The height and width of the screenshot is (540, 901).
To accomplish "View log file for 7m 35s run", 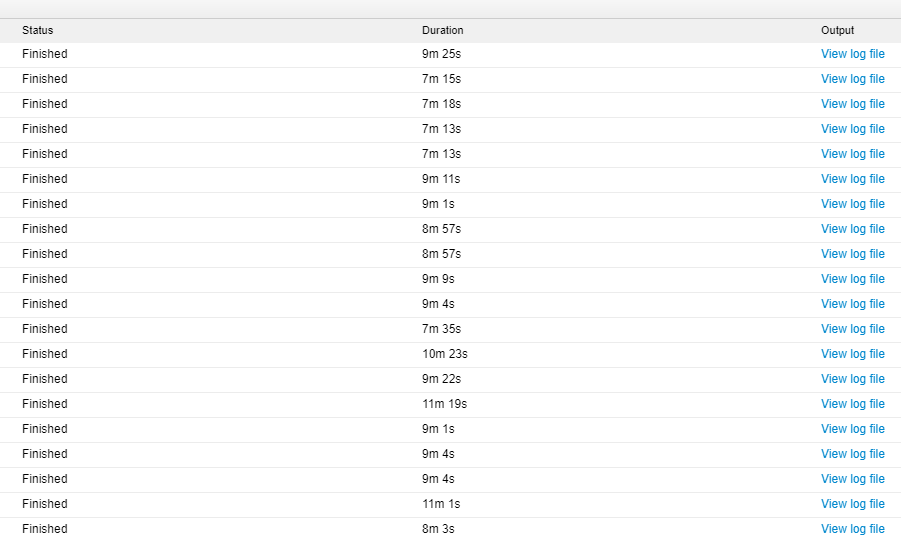I will 852,329.
